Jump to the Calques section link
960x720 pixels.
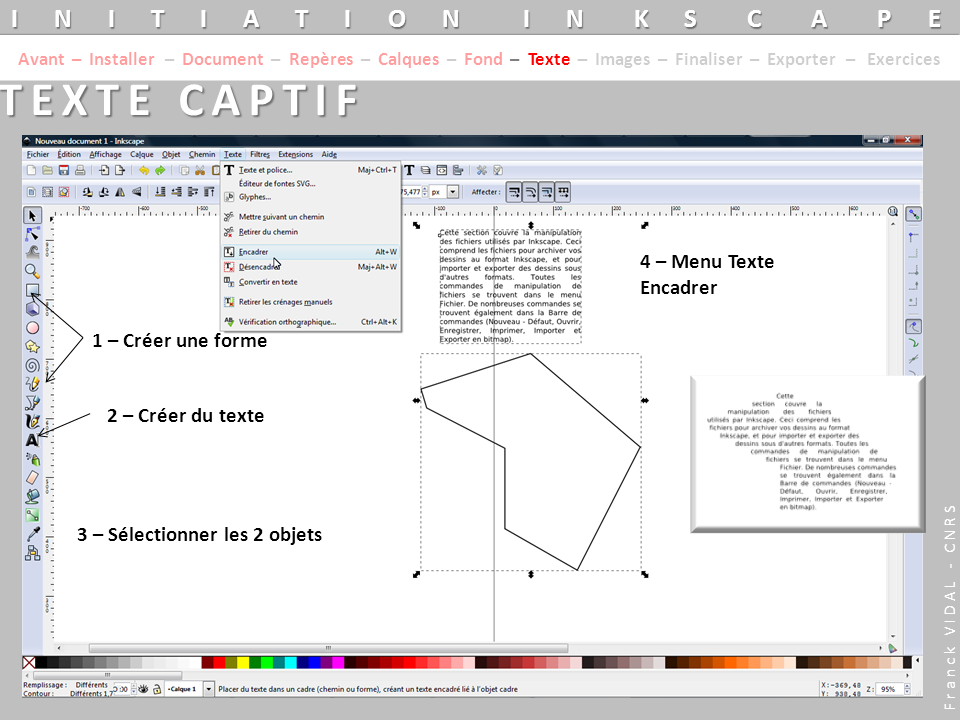coord(408,59)
